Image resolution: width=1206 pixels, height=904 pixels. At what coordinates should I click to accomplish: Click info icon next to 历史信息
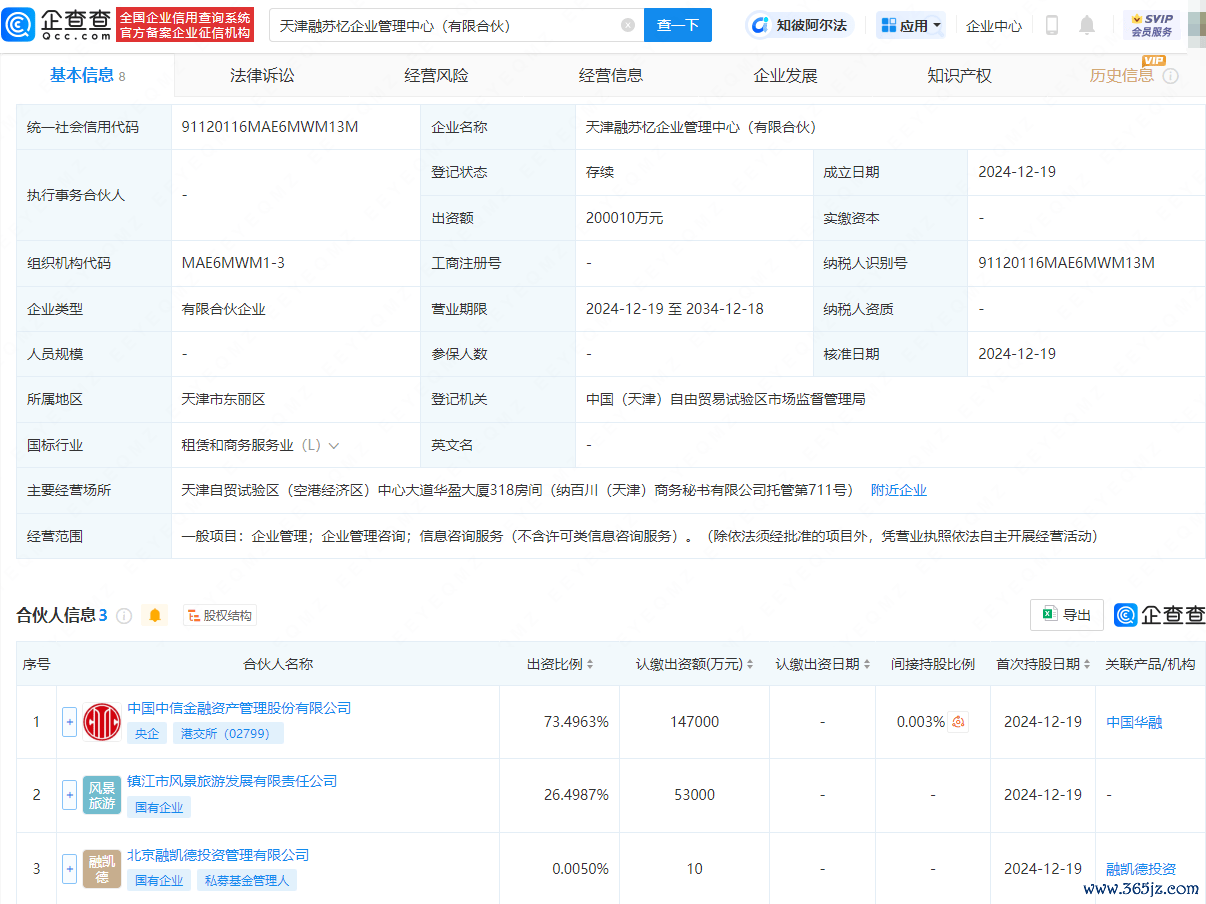pyautogui.click(x=1170, y=76)
